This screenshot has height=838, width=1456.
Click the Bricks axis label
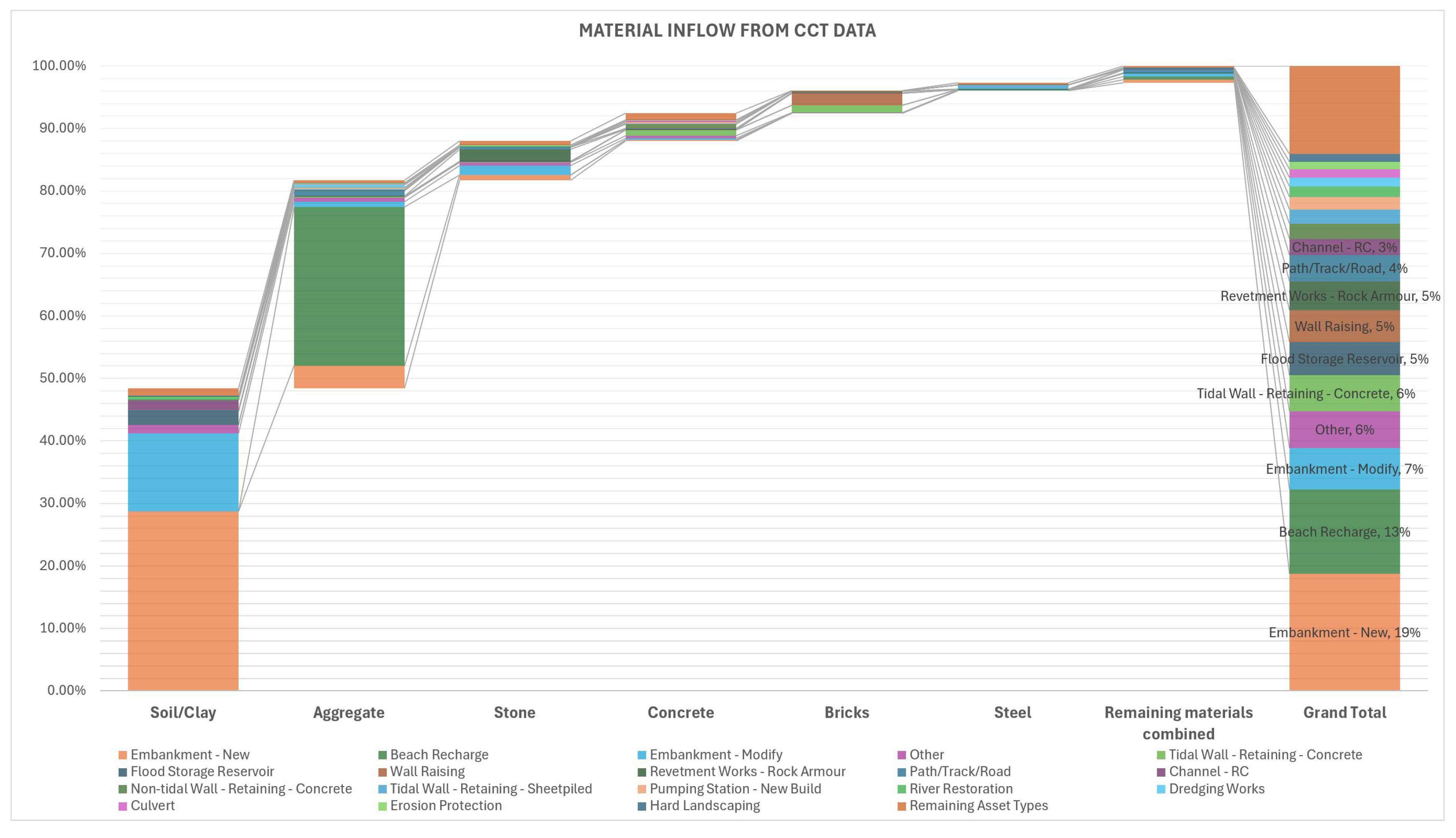(x=847, y=712)
